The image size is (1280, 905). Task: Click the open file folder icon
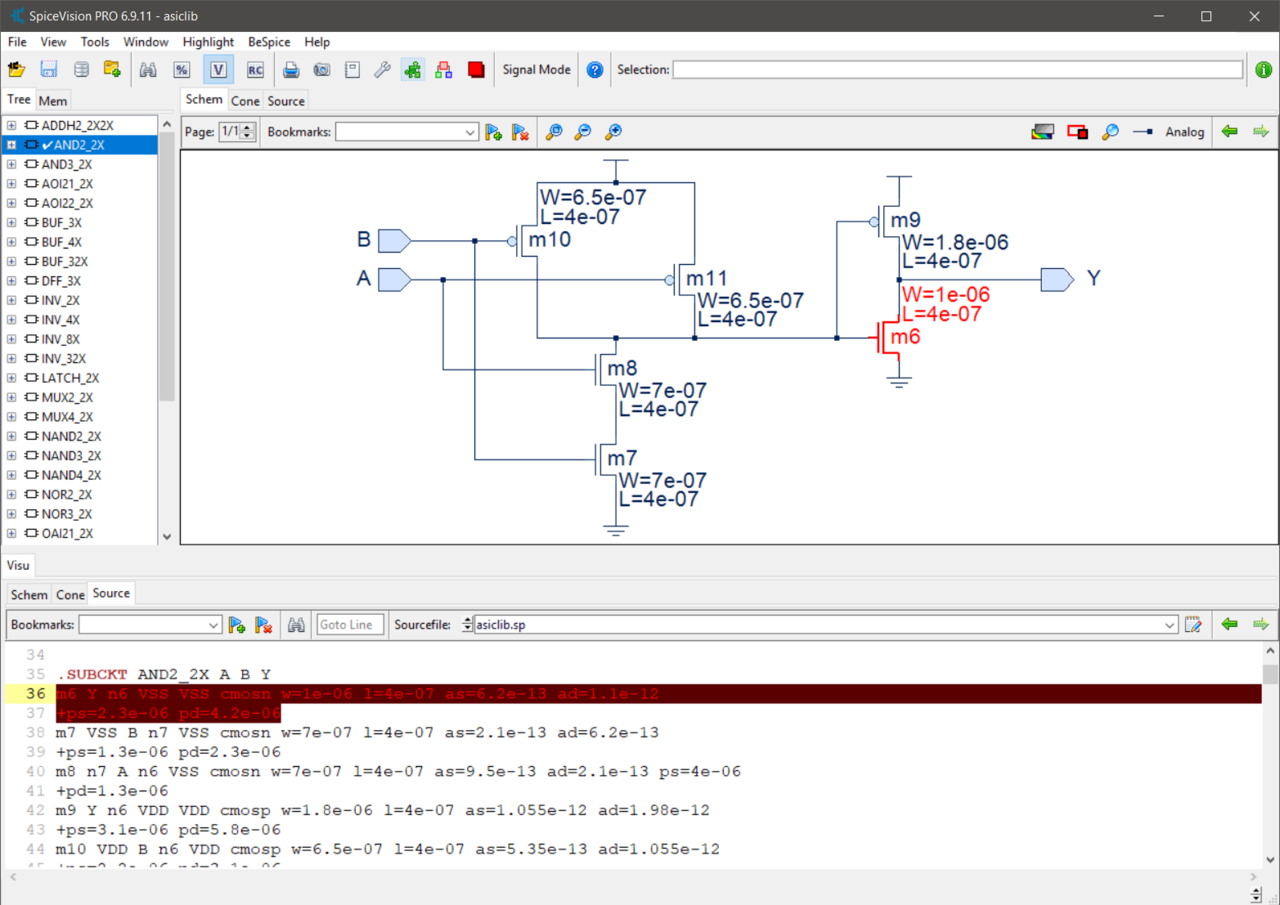tap(16, 70)
